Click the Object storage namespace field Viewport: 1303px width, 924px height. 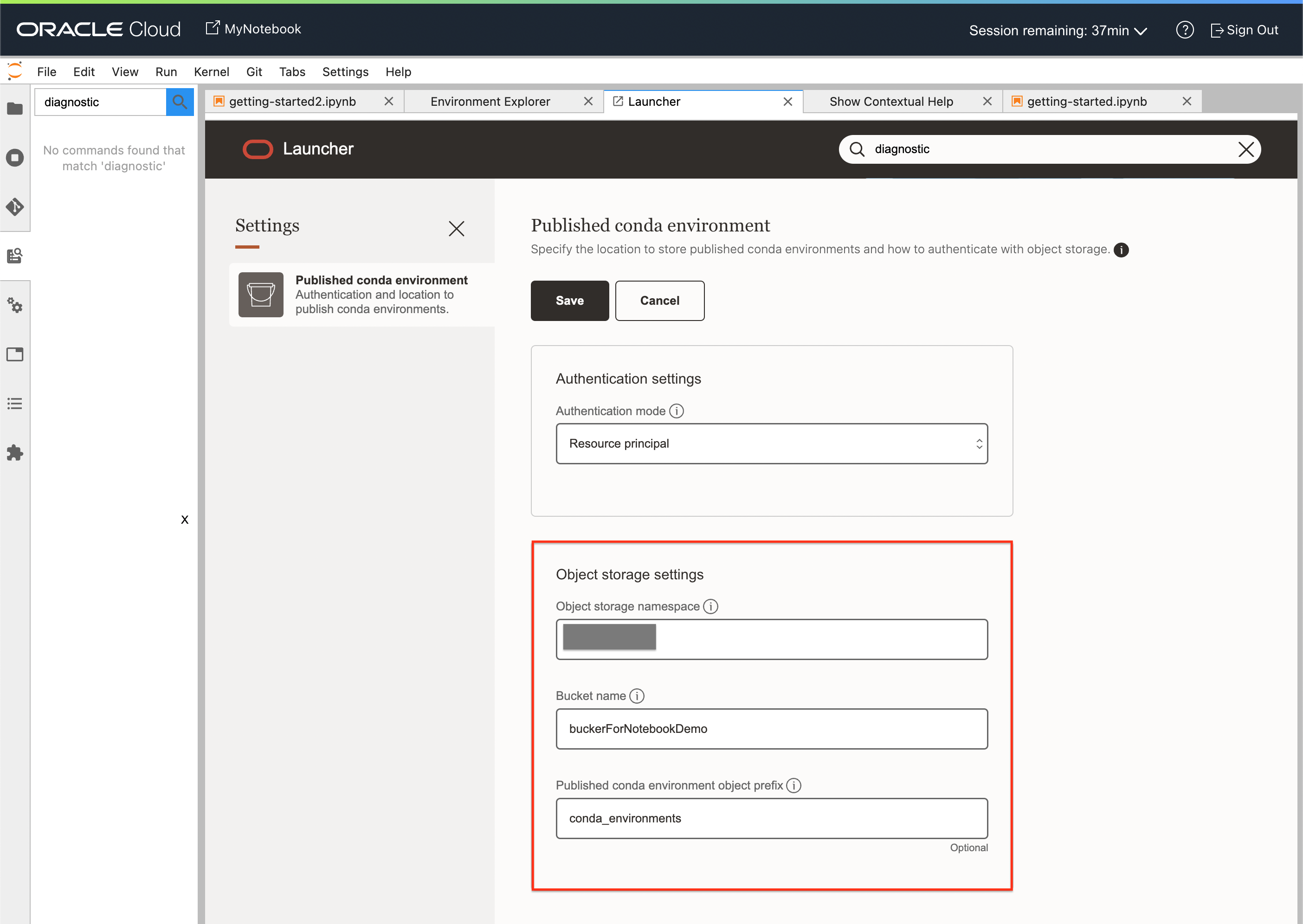point(772,640)
